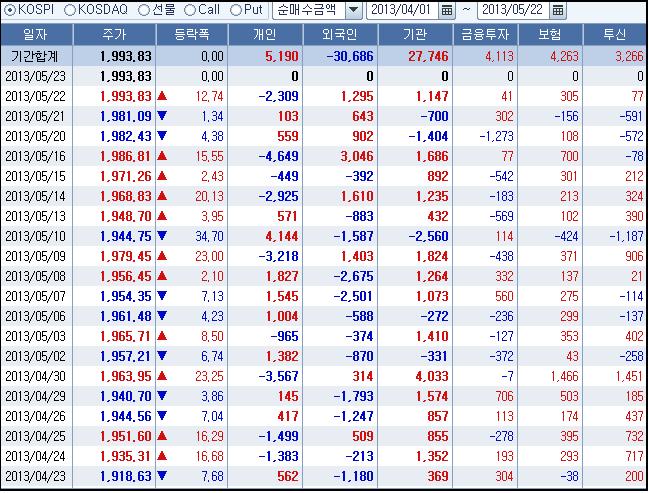
Task: Click the price 1,944.75
Action: tap(126, 236)
